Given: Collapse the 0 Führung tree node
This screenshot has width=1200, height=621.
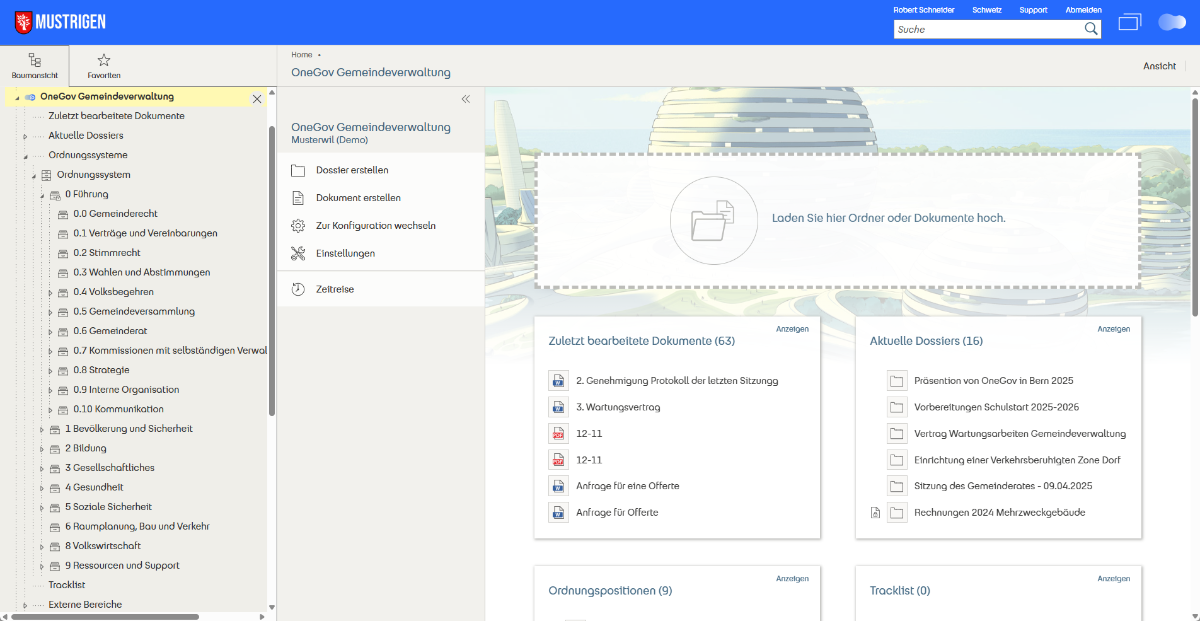Looking at the screenshot, I should click(42, 195).
